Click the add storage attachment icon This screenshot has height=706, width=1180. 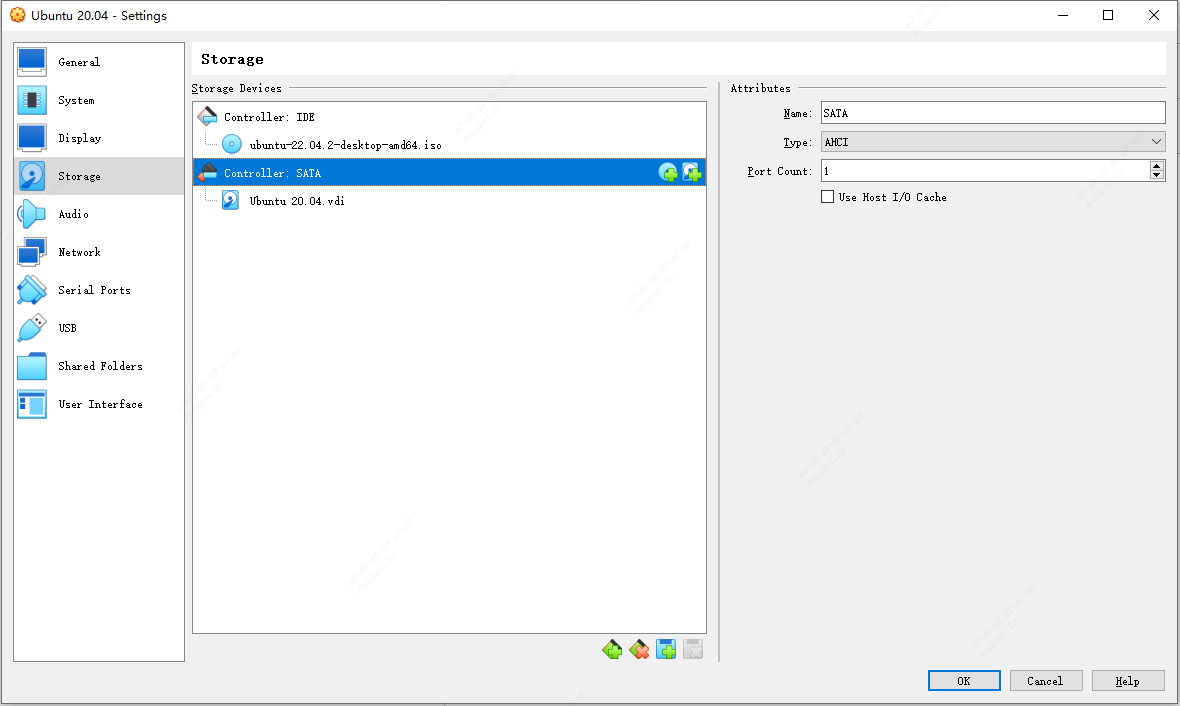click(666, 649)
